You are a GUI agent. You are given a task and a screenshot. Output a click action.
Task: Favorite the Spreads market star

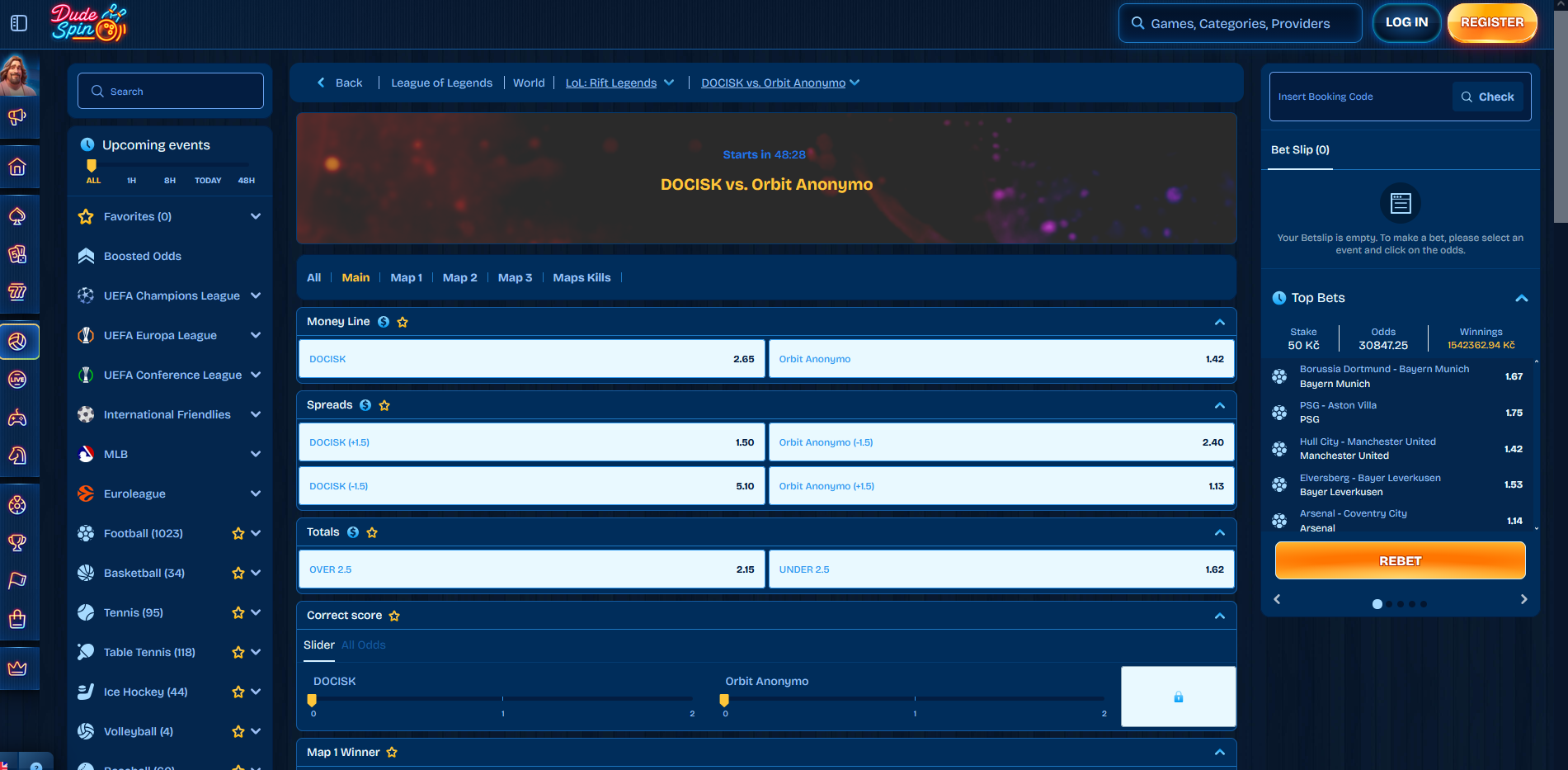pyautogui.click(x=384, y=405)
